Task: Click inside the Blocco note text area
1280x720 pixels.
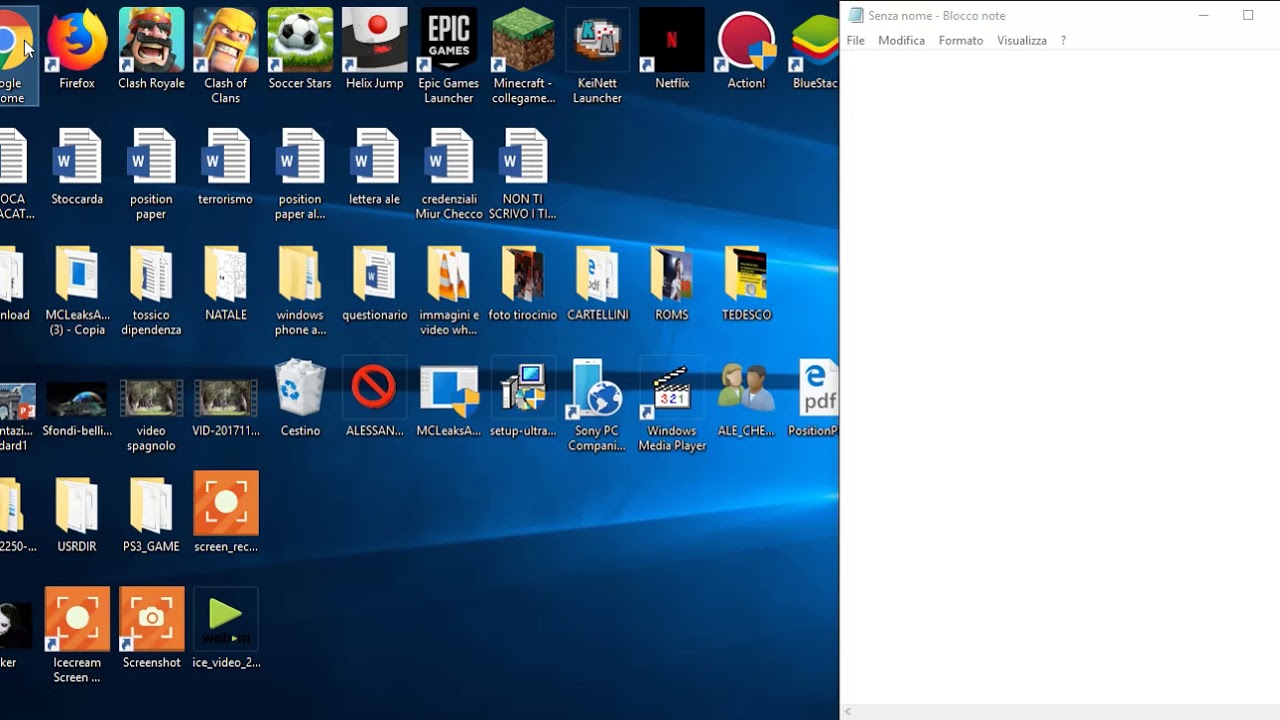Action: coord(1060,376)
